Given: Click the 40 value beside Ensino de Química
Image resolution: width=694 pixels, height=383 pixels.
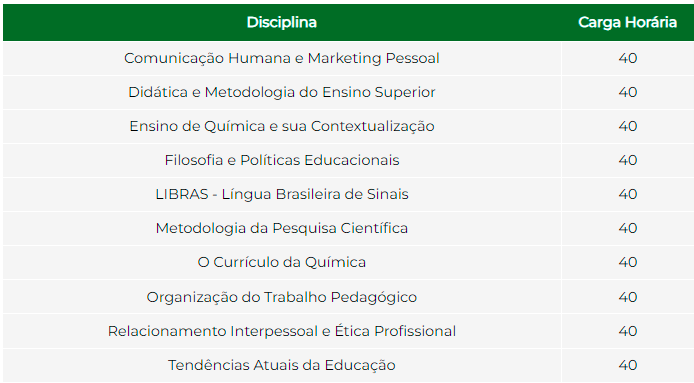Looking at the screenshot, I should pyautogui.click(x=628, y=126).
